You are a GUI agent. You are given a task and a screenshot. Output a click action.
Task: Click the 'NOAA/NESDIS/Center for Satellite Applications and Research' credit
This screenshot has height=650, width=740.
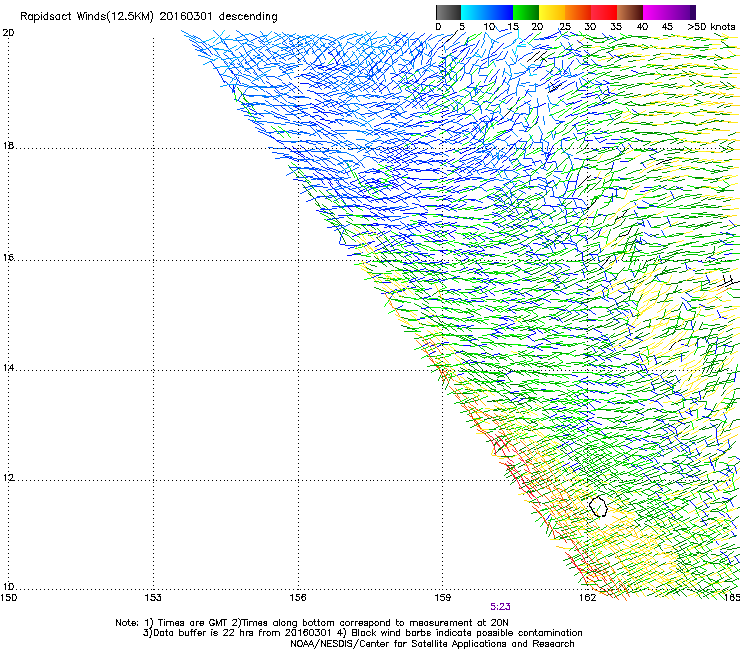[432, 644]
